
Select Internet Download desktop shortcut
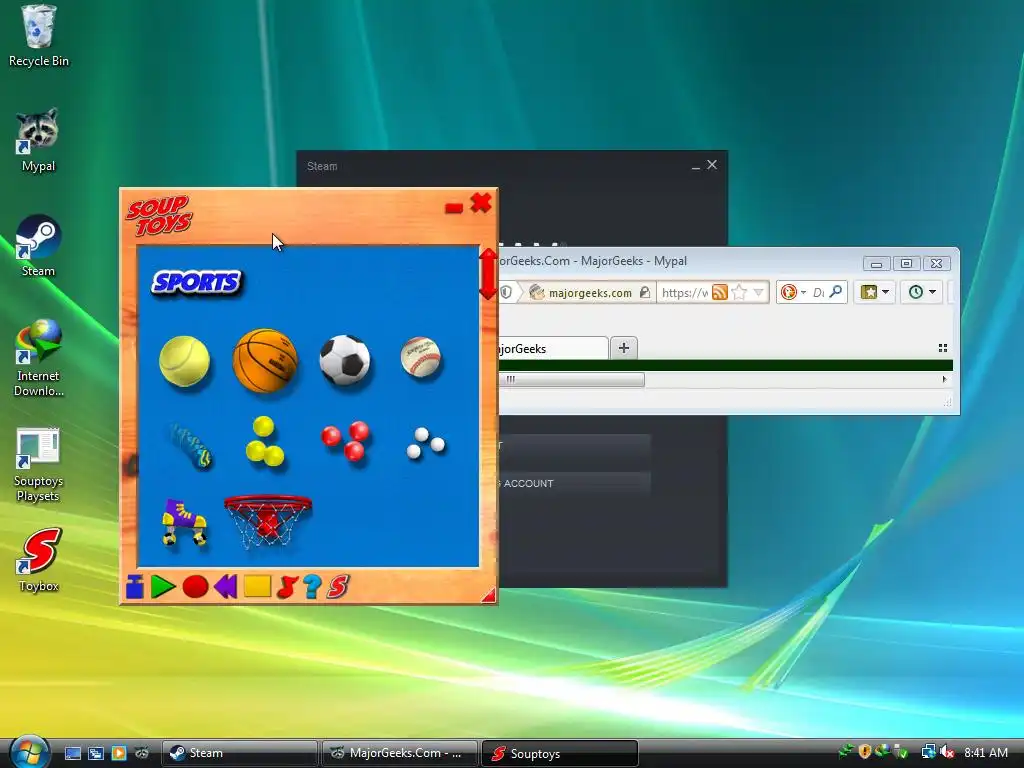coord(39,358)
